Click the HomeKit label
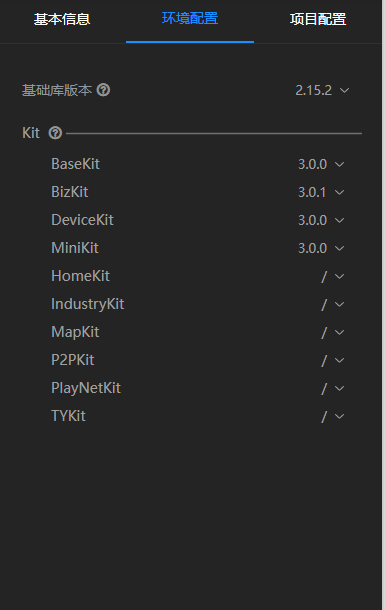 click(x=80, y=276)
